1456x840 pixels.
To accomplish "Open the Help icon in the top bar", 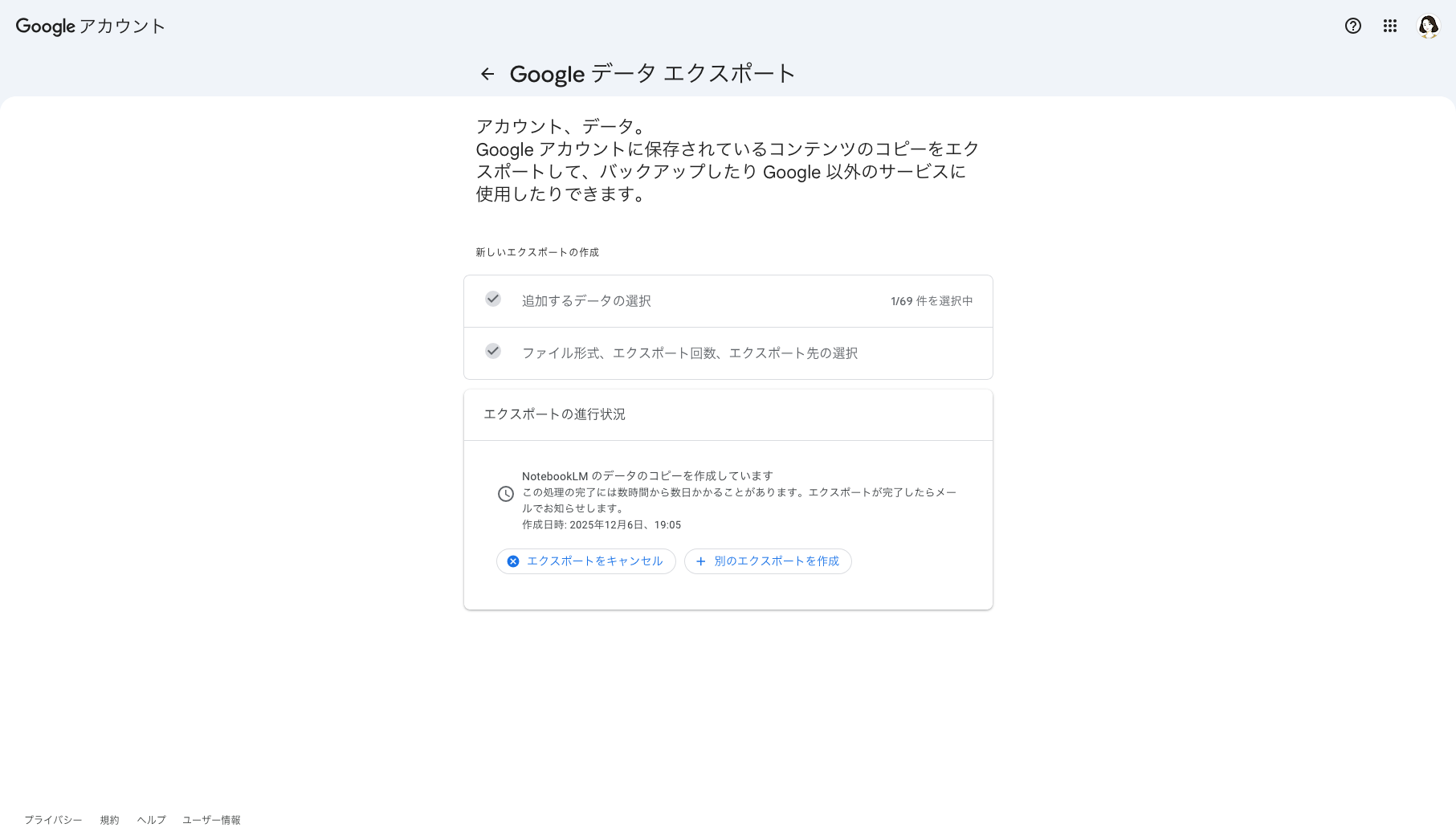I will tap(1353, 26).
